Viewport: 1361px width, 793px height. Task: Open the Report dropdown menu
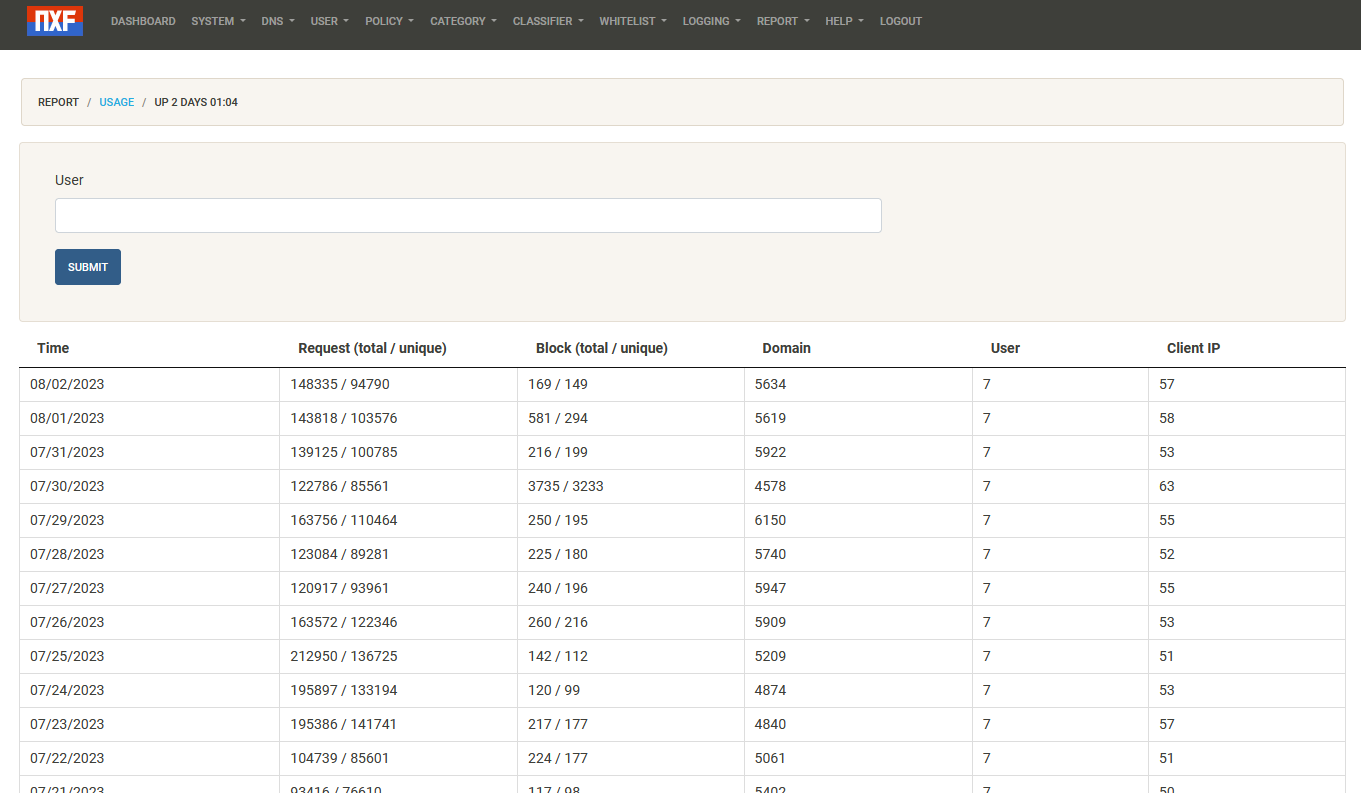click(783, 21)
